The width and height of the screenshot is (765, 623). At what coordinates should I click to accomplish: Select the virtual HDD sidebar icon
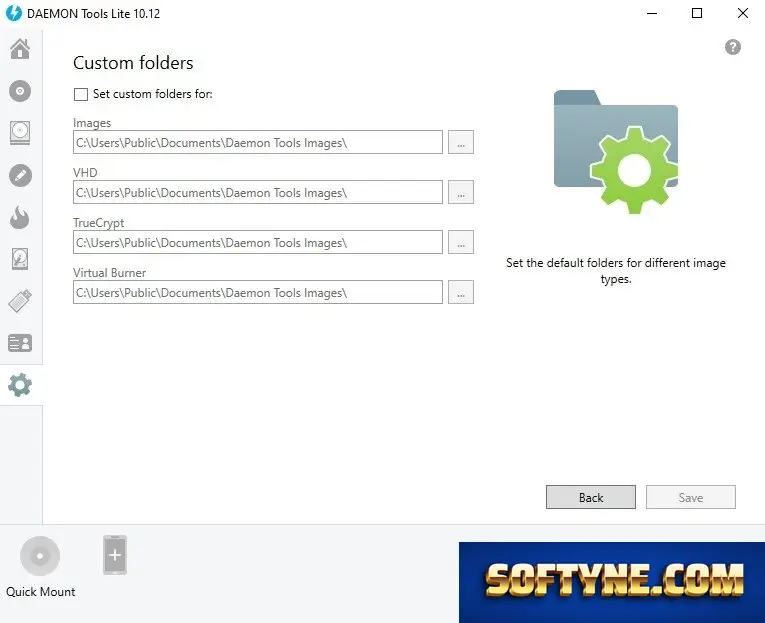click(20, 259)
